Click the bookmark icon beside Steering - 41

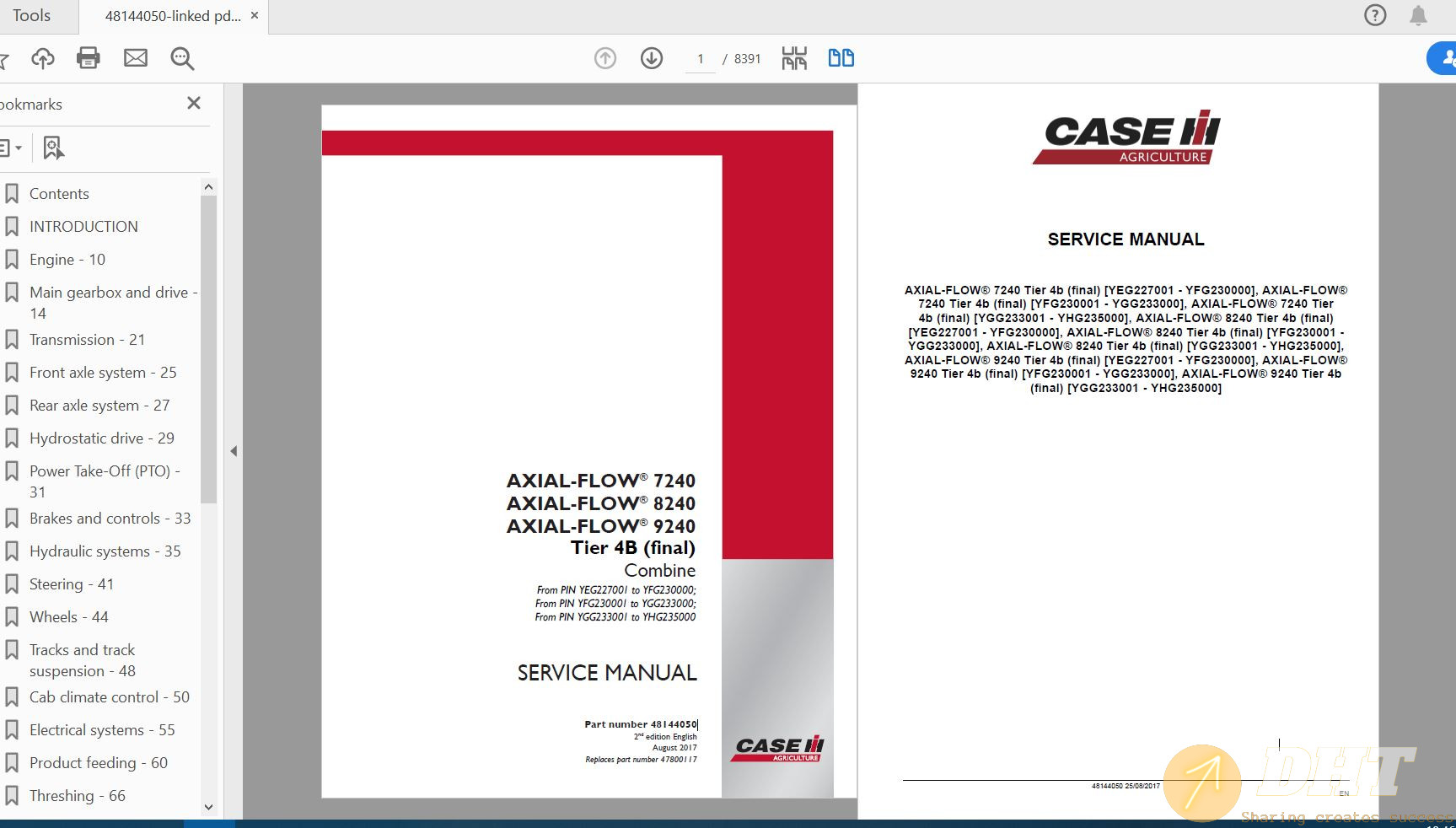coord(12,584)
